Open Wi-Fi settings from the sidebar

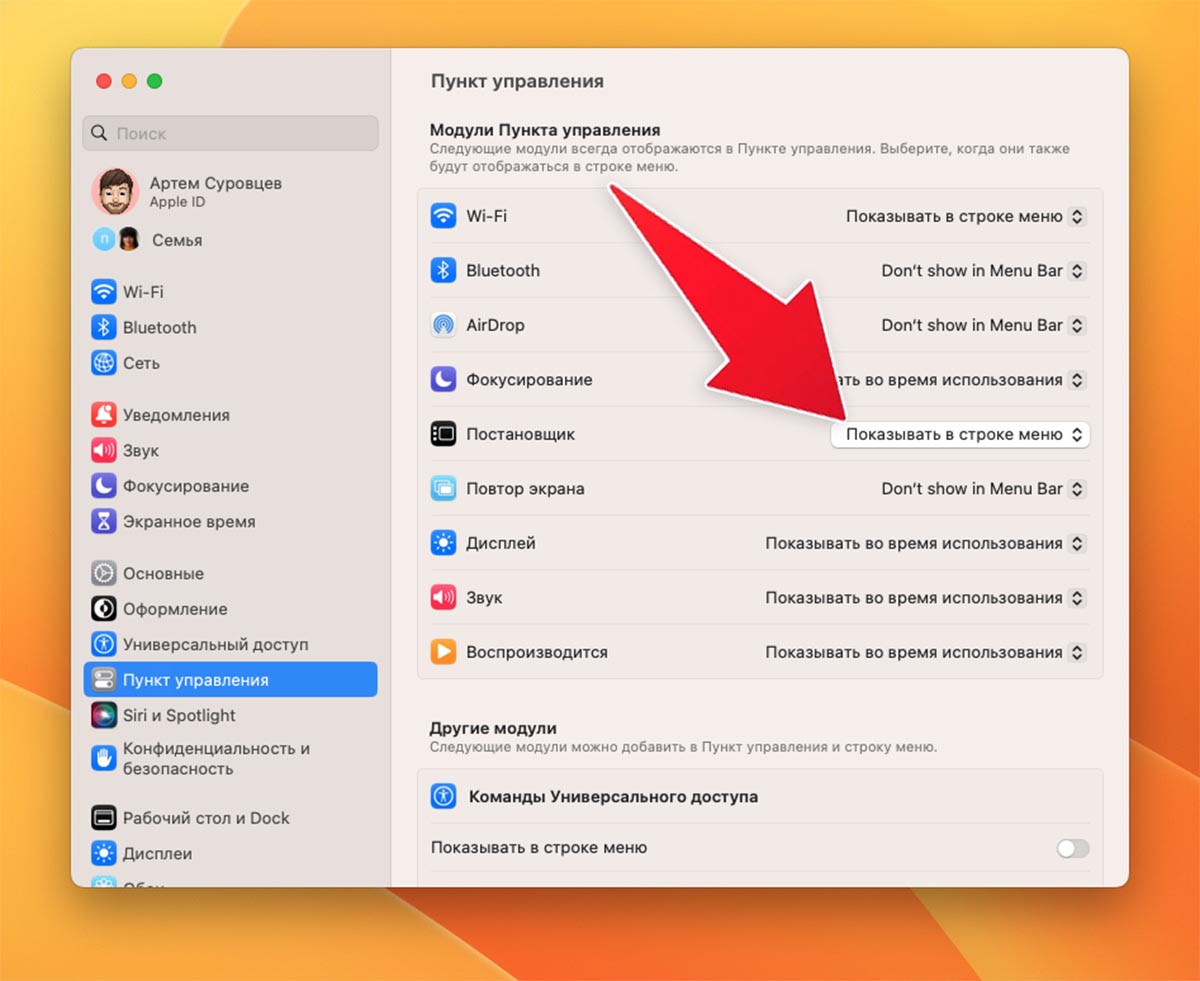[231, 292]
